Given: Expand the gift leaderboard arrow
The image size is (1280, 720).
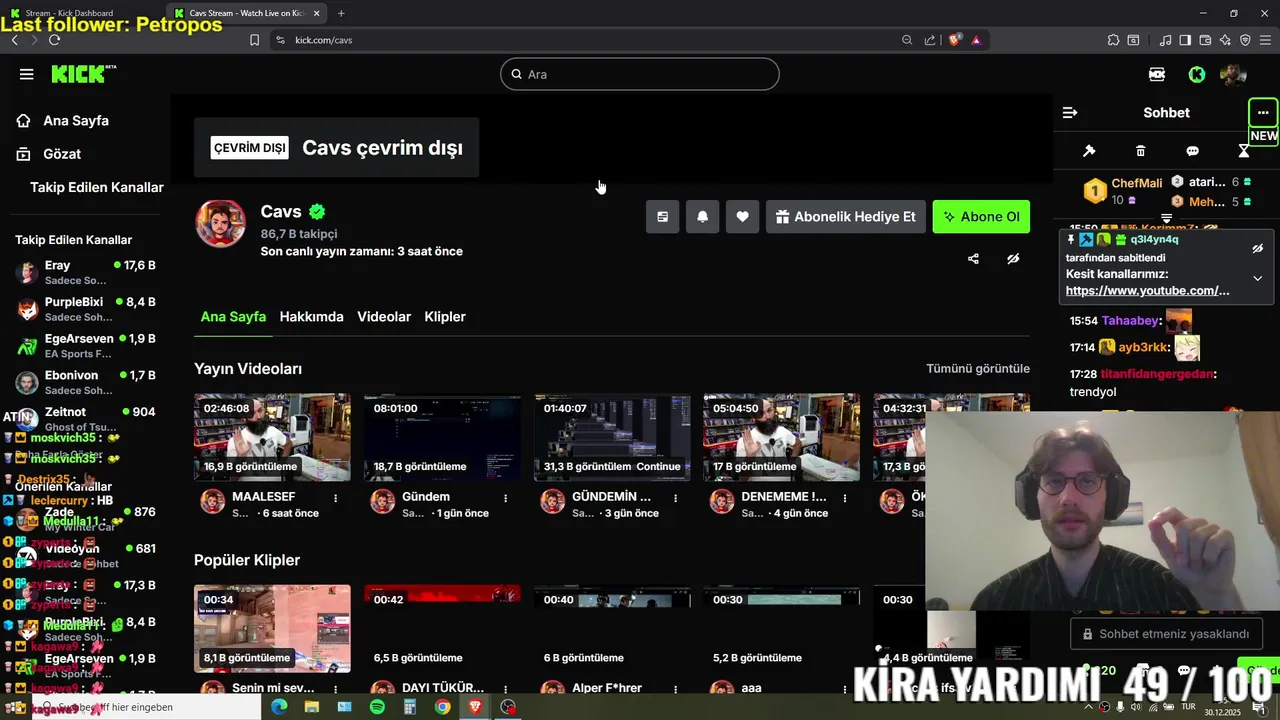Looking at the screenshot, I should (1166, 218).
